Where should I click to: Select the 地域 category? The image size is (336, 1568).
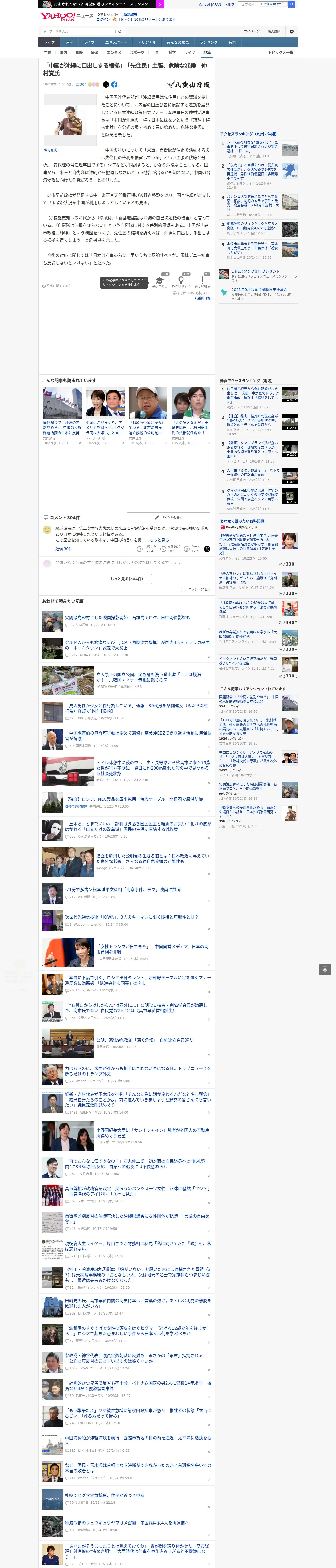[x=207, y=52]
